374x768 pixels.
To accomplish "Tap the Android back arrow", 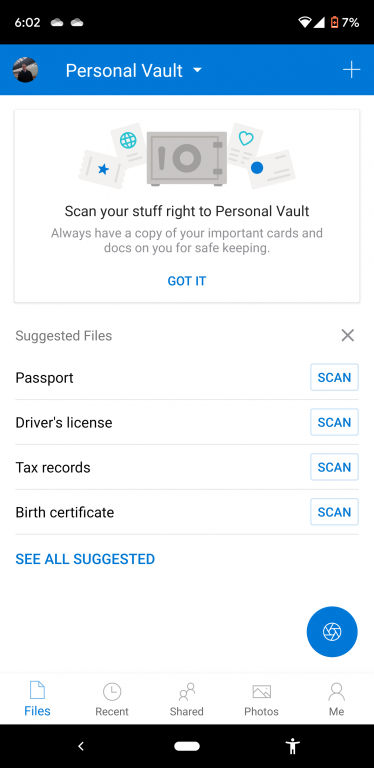I will [81, 746].
